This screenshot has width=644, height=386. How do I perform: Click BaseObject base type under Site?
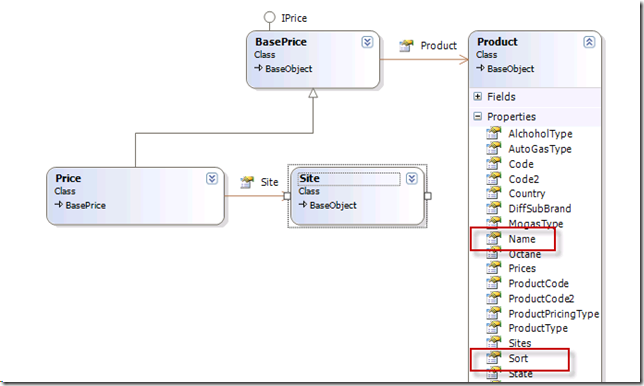(333, 205)
